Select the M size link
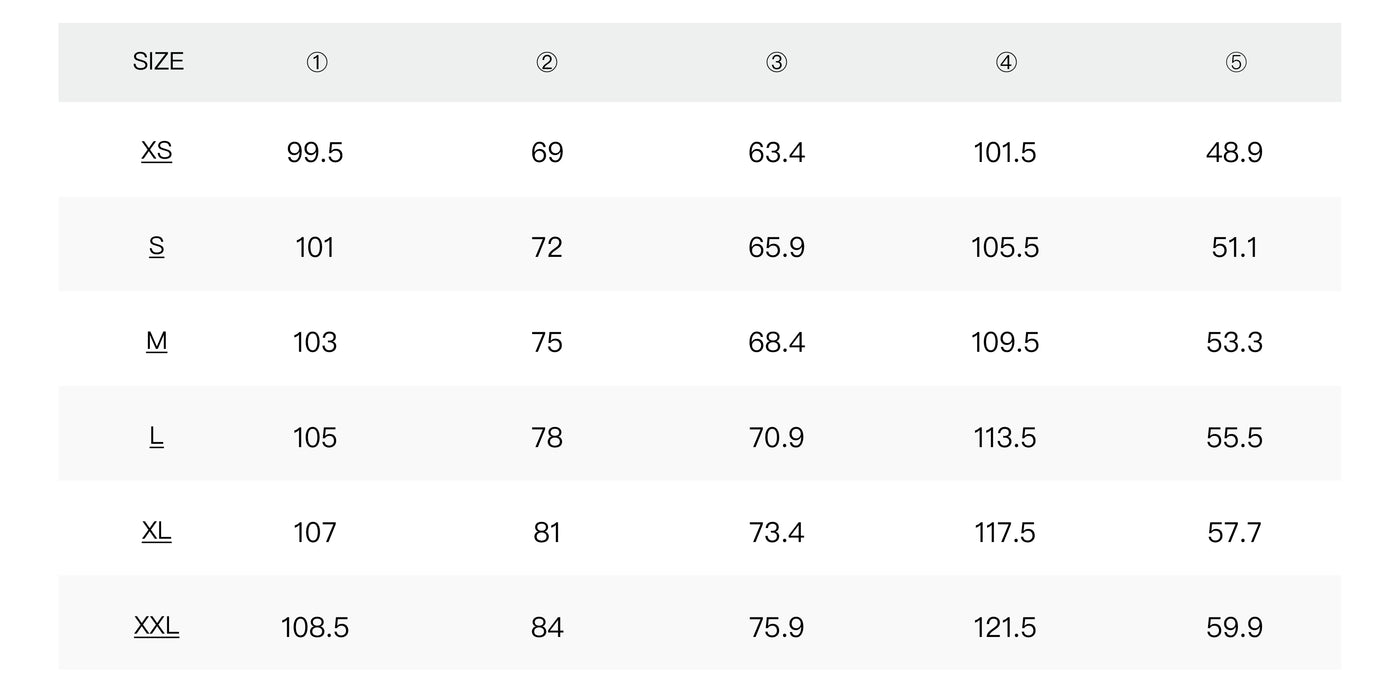Viewport: 1400px width, 694px height. [x=157, y=341]
